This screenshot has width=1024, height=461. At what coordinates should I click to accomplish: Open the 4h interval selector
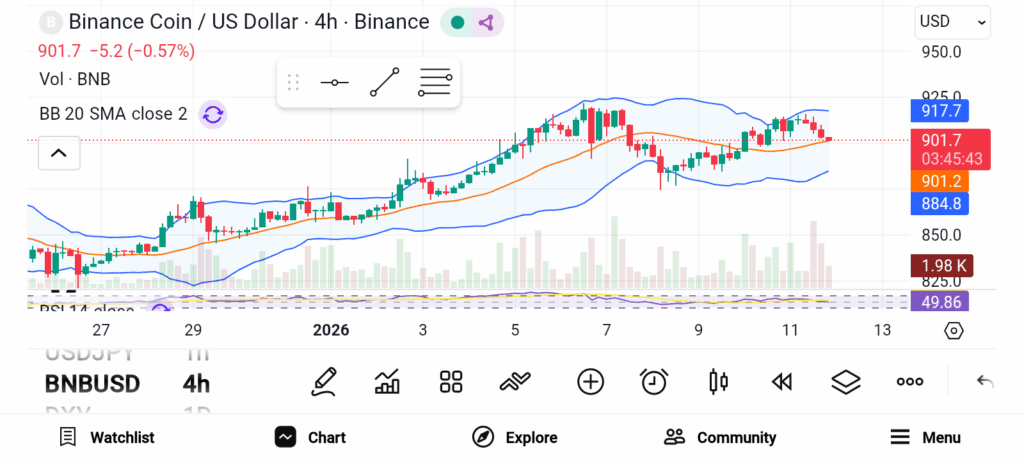196,383
